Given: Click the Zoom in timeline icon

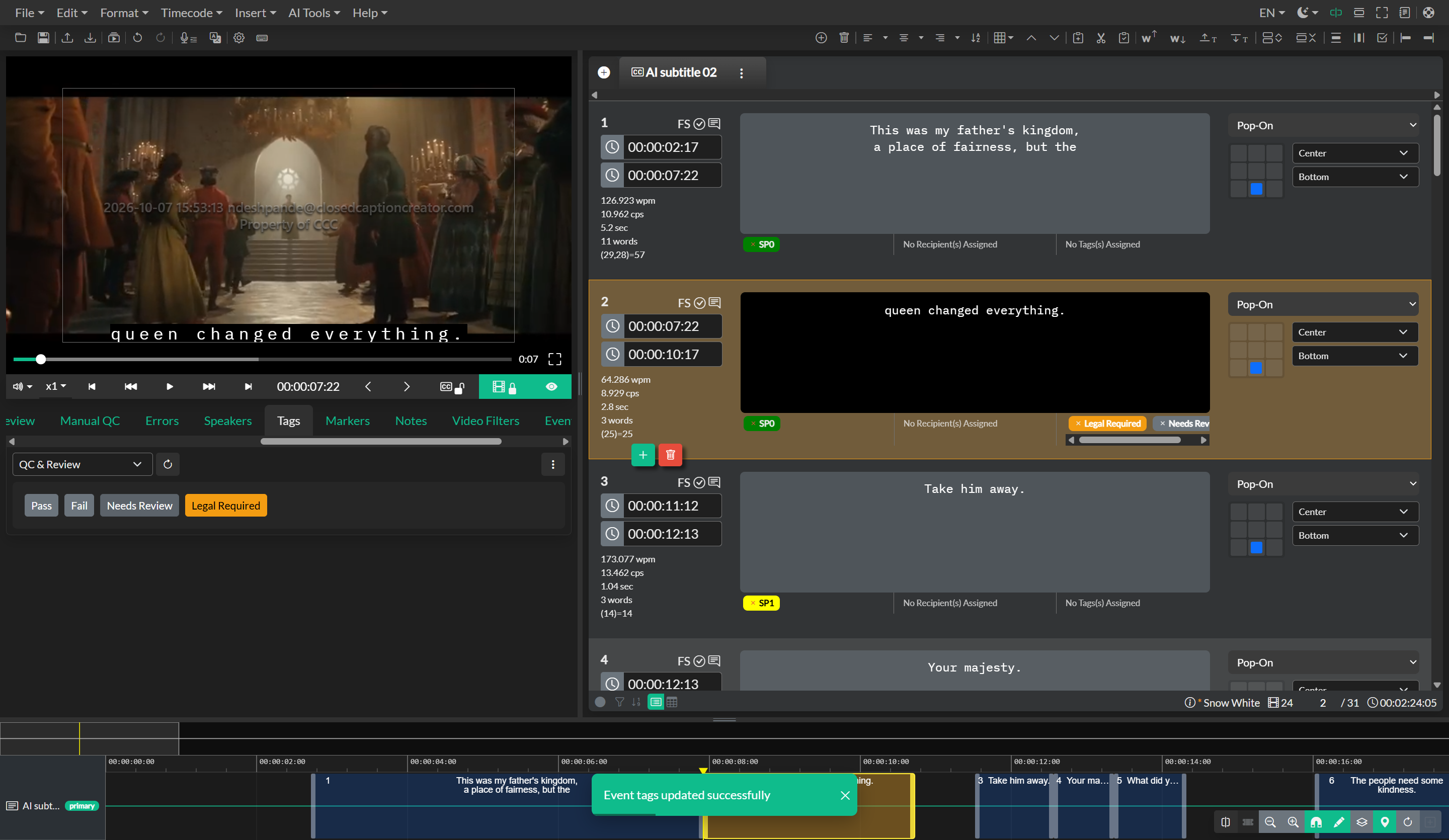Looking at the screenshot, I should coord(1293,822).
